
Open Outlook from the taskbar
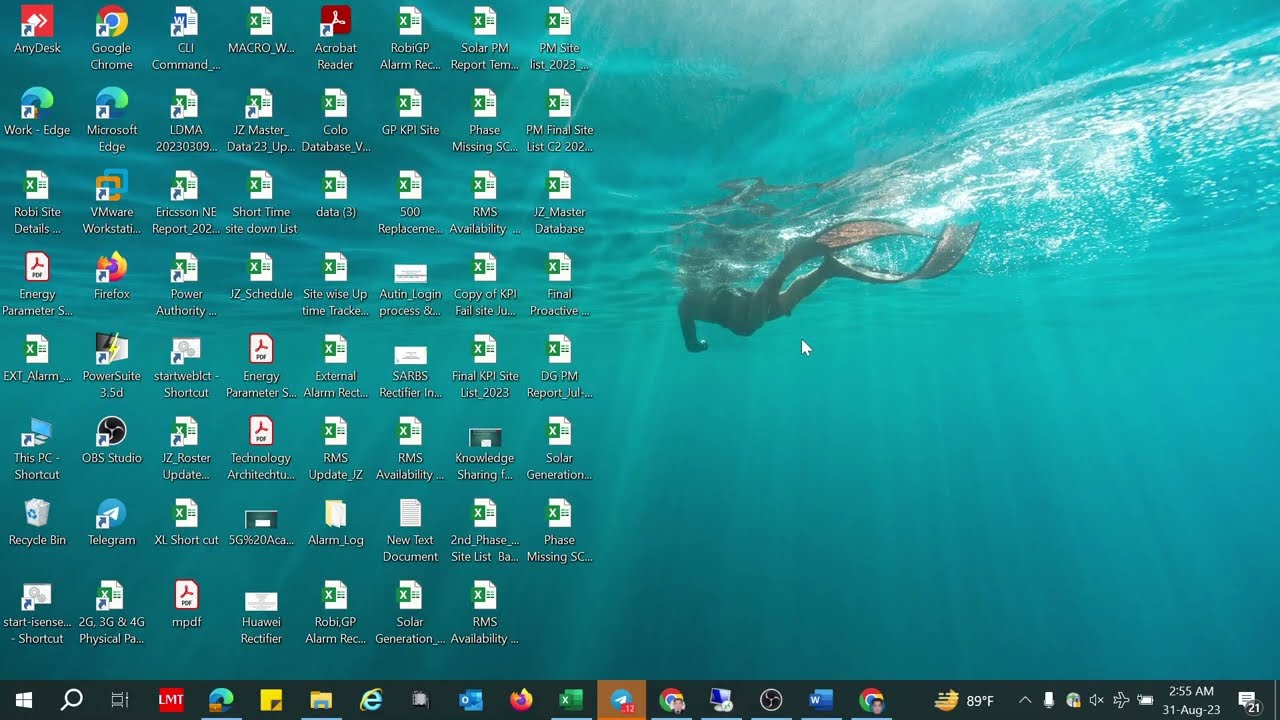point(471,700)
